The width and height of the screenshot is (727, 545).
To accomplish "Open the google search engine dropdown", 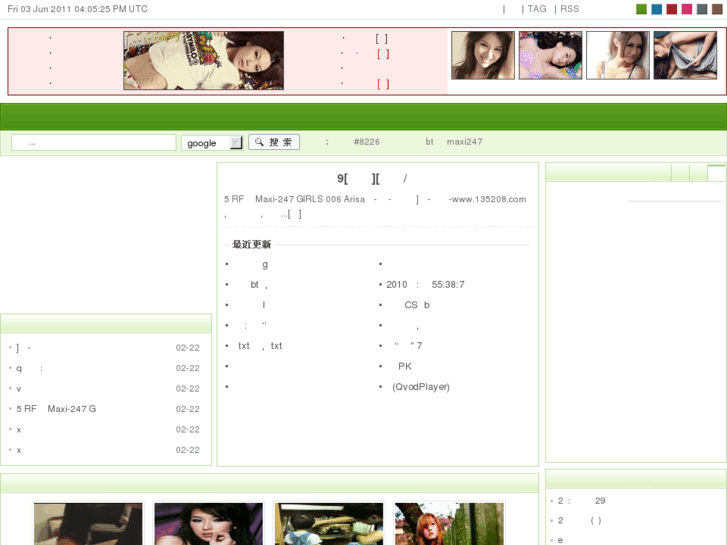I will [212, 143].
